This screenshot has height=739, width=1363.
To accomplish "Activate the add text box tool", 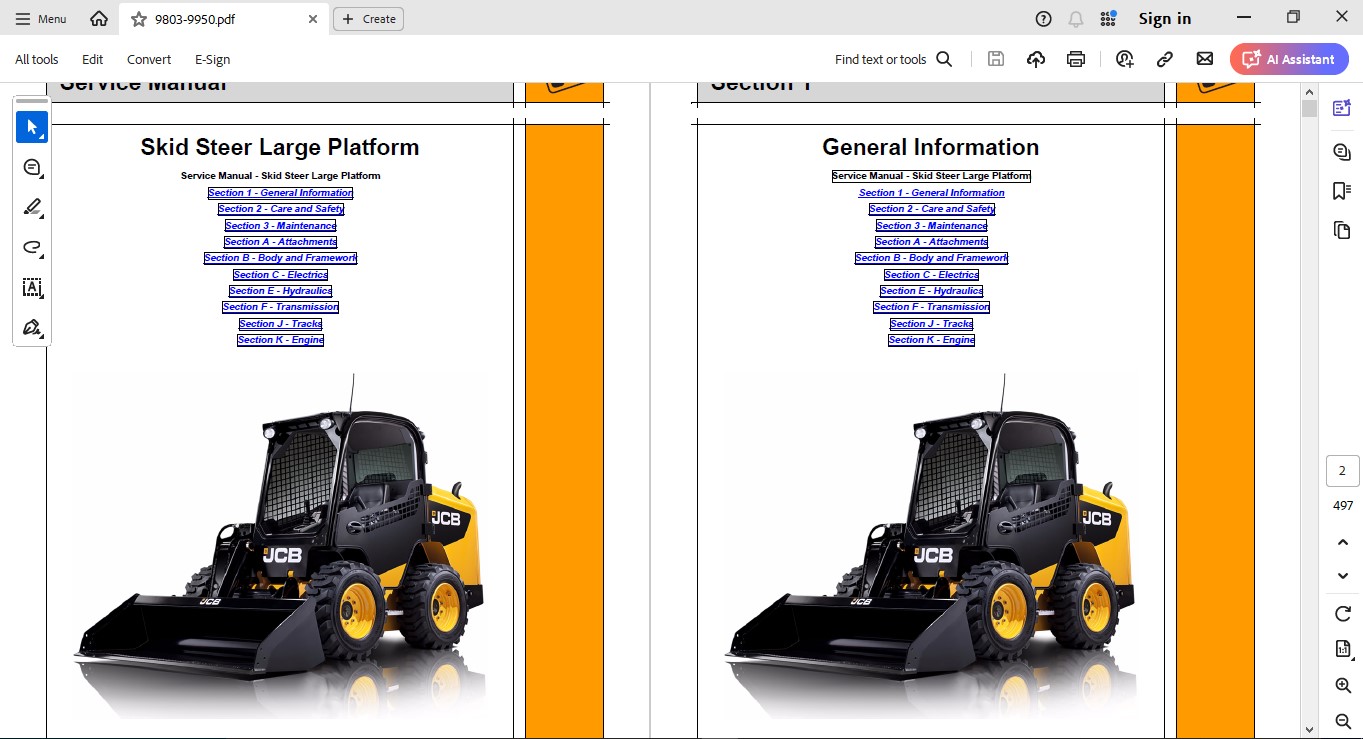I will (x=32, y=287).
